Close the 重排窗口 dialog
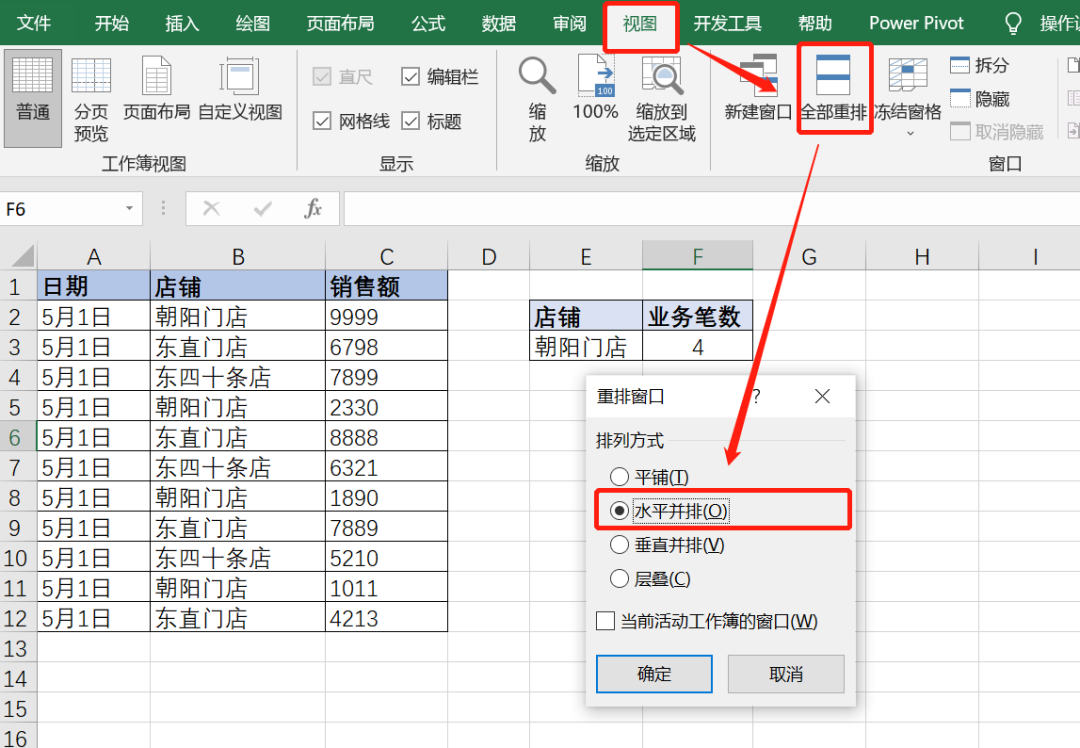The width and height of the screenshot is (1080, 748). 822,396
